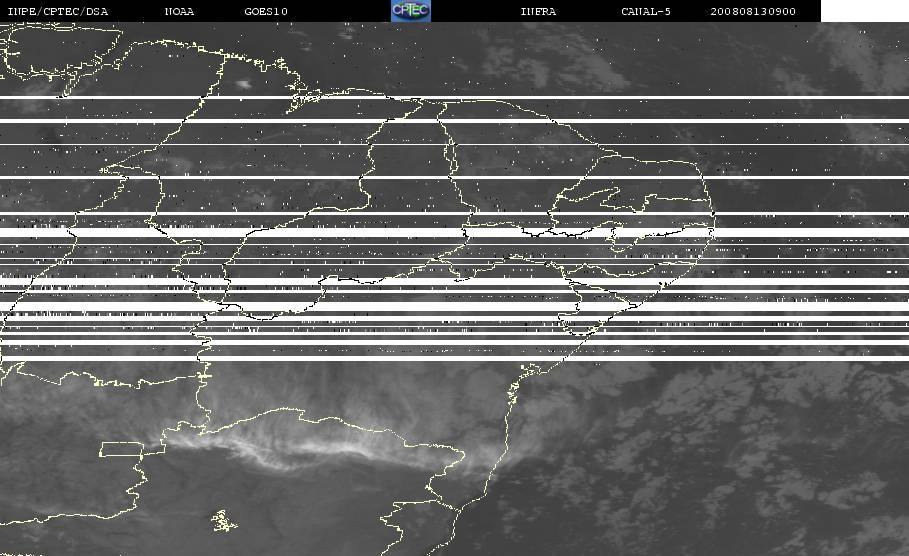Click the 200808130900 timestamp

(752, 11)
